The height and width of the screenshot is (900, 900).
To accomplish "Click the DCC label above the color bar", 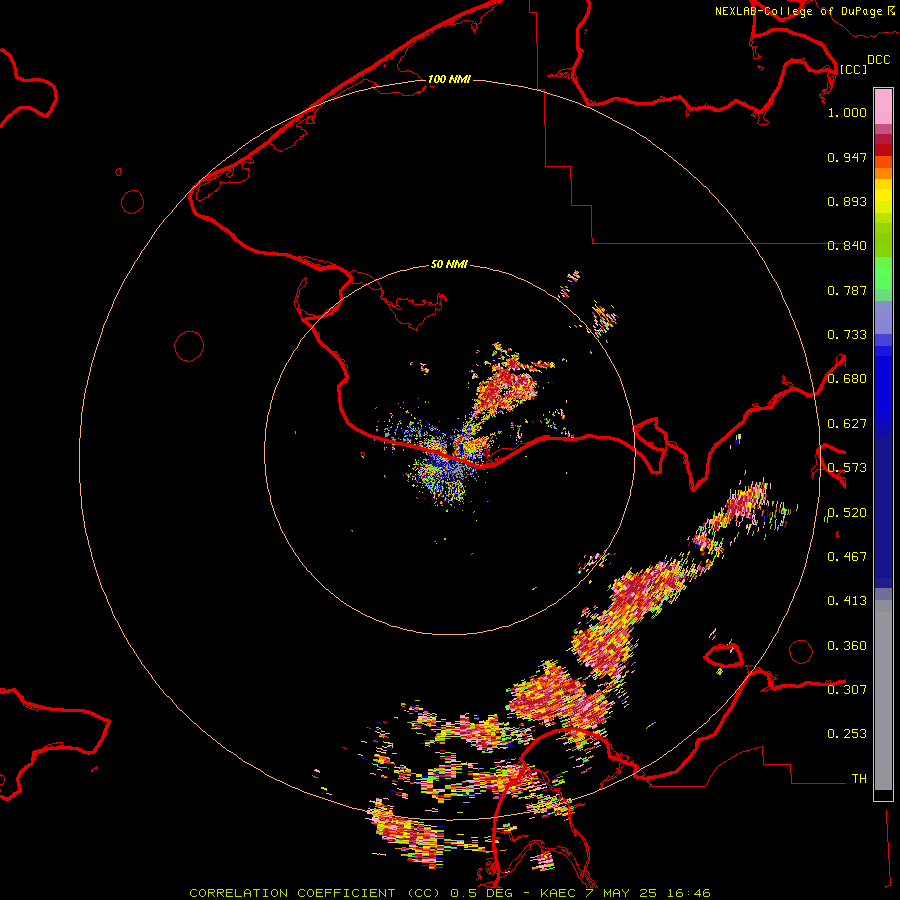I will [878, 60].
